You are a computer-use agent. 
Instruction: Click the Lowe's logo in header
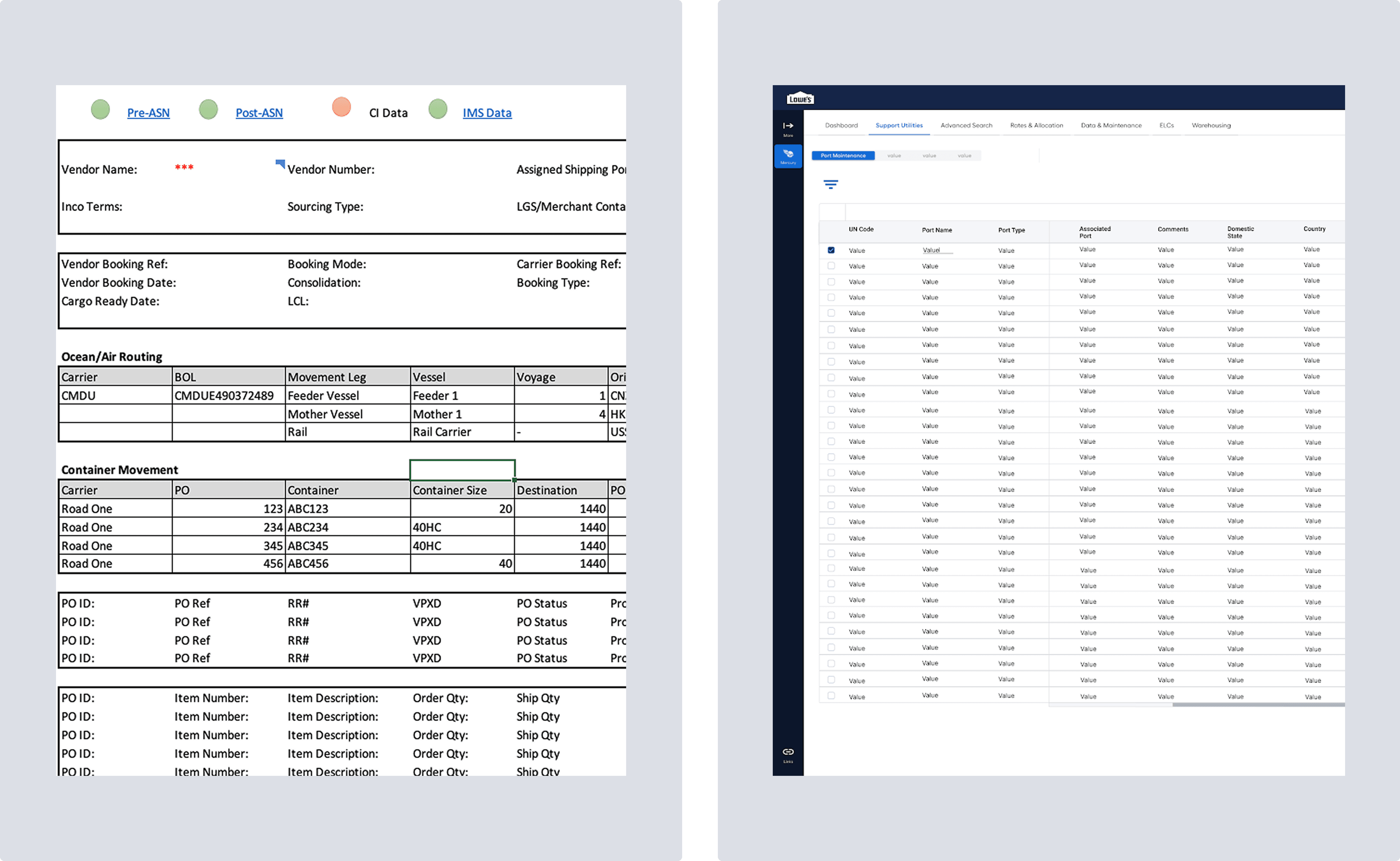(x=800, y=98)
